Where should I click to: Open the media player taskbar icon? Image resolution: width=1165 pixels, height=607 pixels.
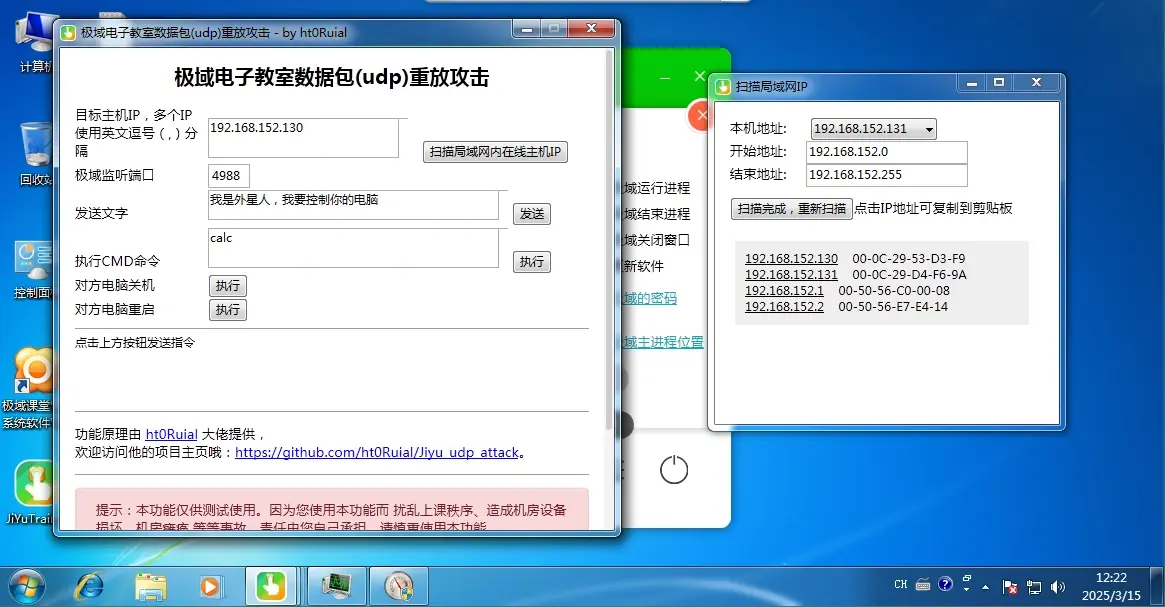210,586
